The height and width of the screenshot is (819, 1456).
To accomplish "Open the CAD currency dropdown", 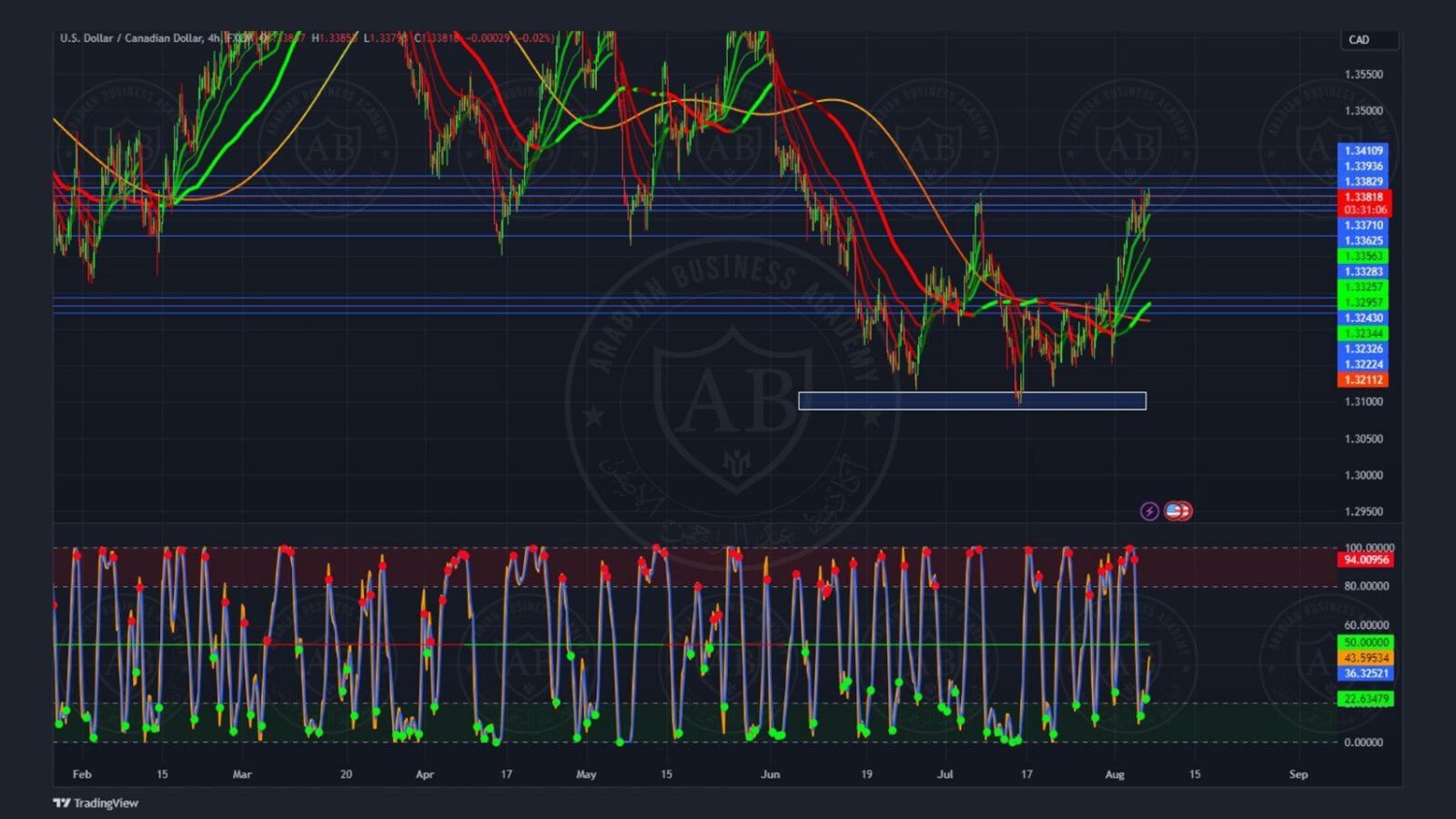I will point(1369,40).
